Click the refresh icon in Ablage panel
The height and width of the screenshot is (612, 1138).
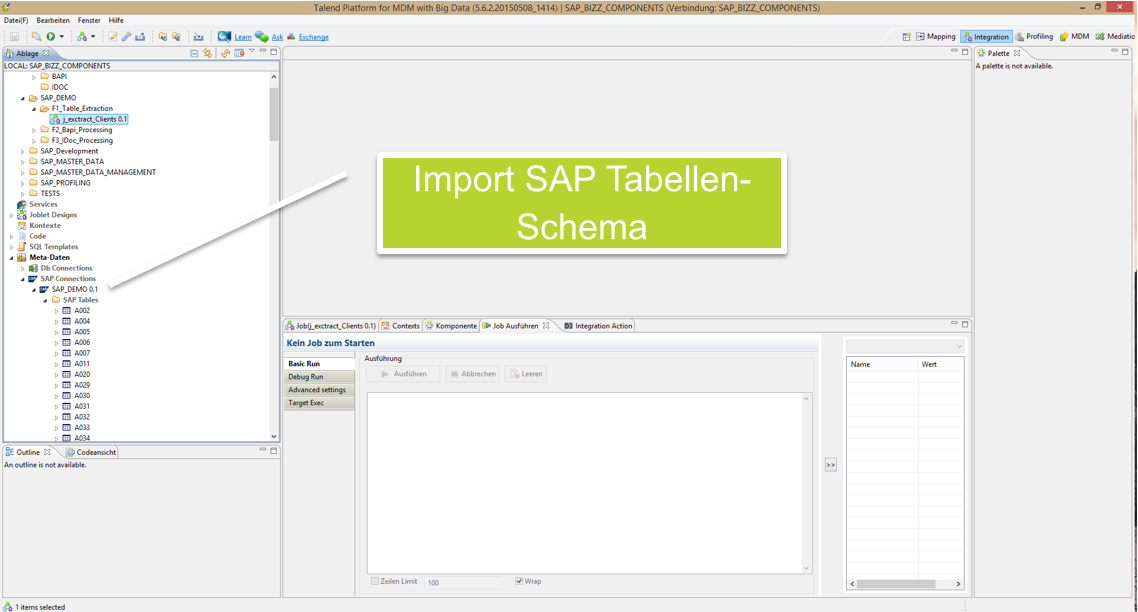tap(225, 53)
